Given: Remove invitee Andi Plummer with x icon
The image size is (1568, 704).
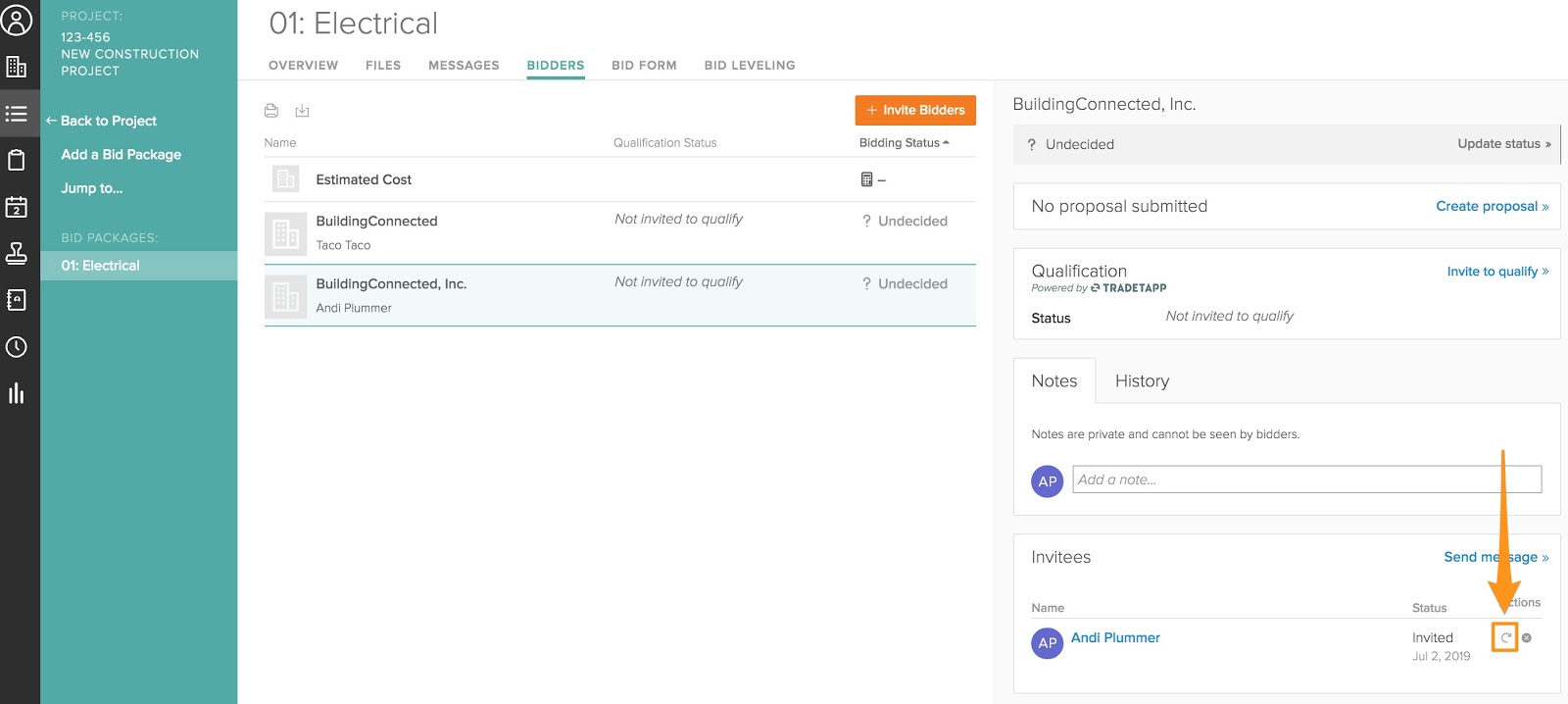Looking at the screenshot, I should [x=1526, y=637].
